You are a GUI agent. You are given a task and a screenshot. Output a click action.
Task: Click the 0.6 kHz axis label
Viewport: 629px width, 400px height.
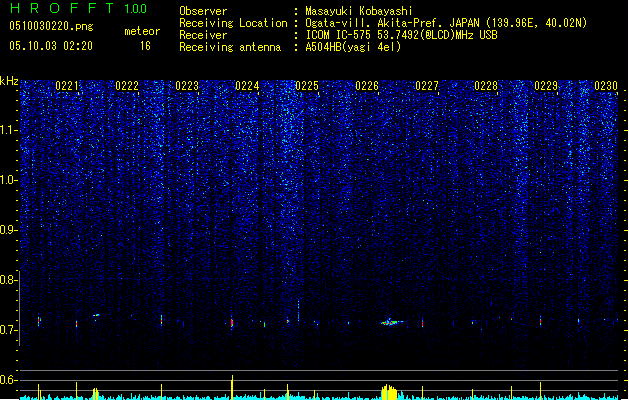click(x=8, y=380)
